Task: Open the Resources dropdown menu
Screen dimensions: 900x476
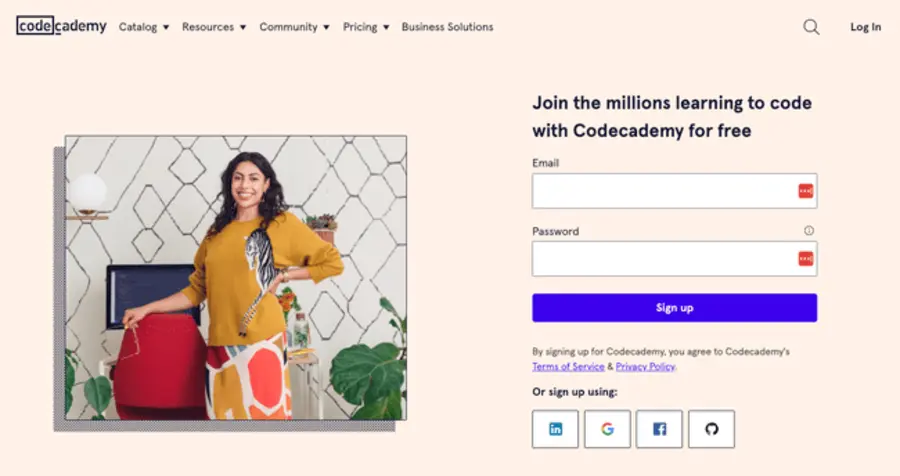Action: (x=213, y=27)
